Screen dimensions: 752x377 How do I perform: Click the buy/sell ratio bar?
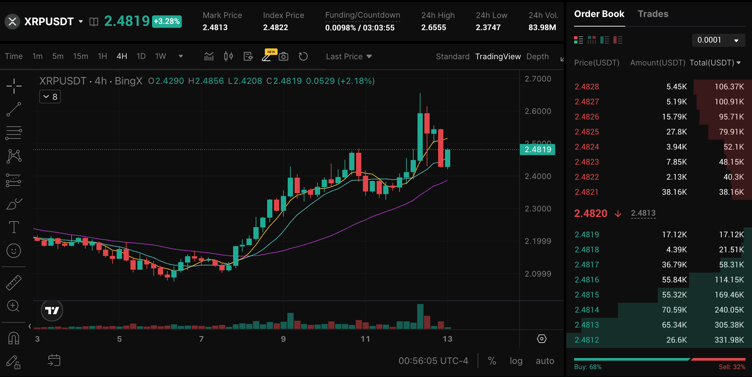(659, 359)
